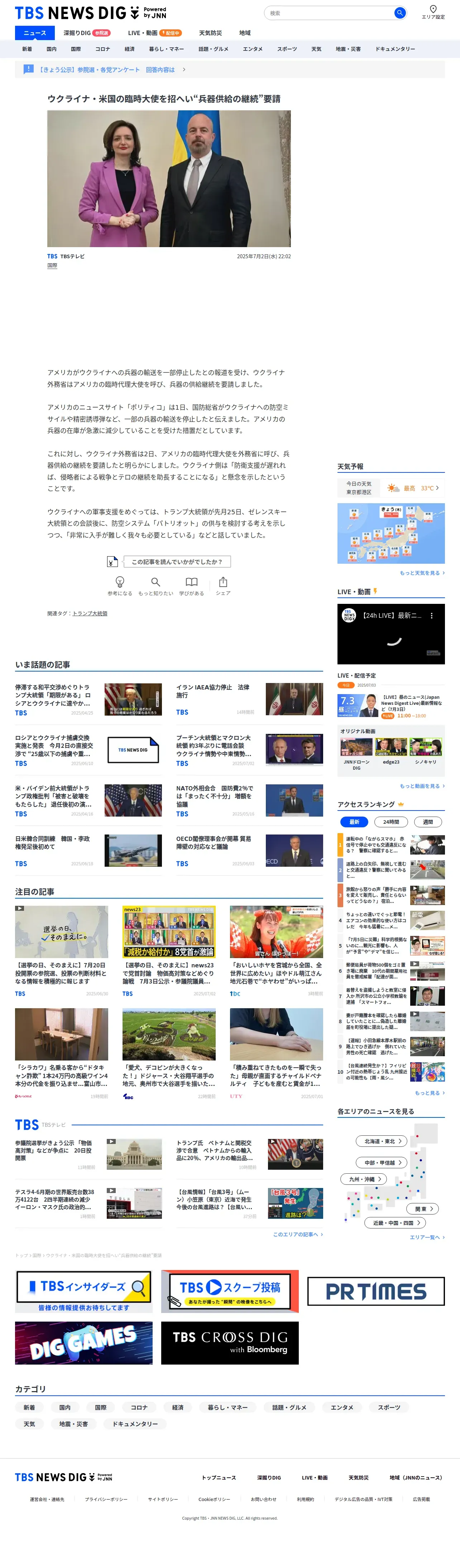Open お問い合わせ footer link
The image size is (460, 1568).
(263, 1499)
